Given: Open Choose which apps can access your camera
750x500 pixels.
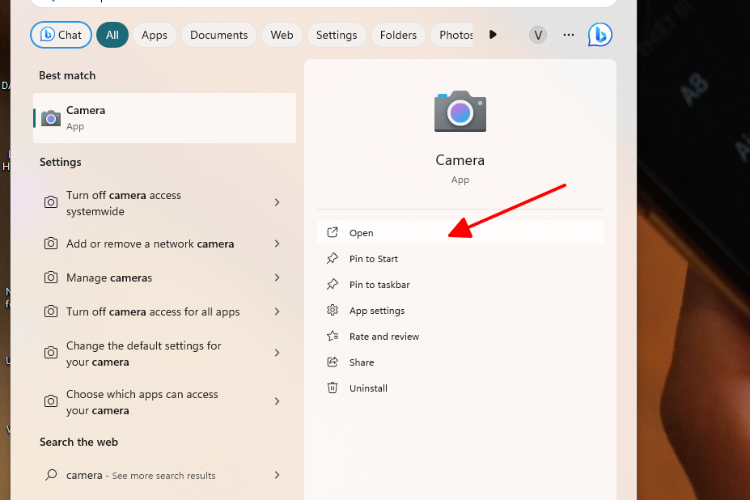Looking at the screenshot, I should [165, 402].
